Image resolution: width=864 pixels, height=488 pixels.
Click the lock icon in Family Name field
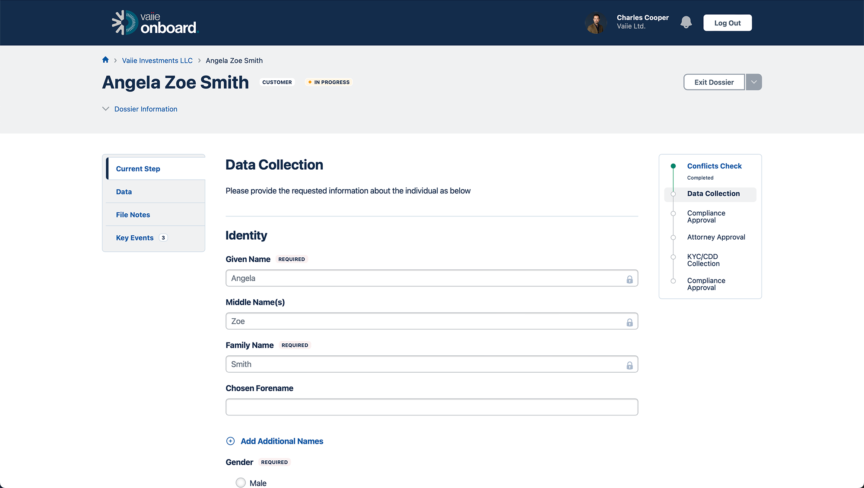pyautogui.click(x=629, y=365)
